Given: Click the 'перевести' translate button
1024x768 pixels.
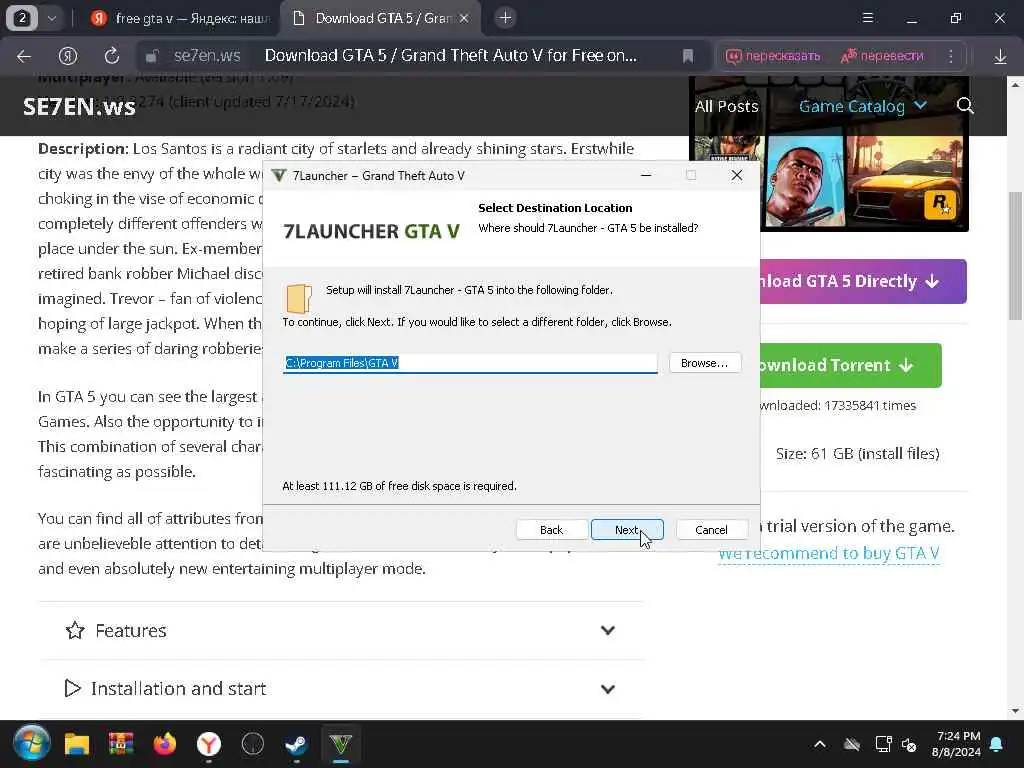Looking at the screenshot, I should pos(882,56).
